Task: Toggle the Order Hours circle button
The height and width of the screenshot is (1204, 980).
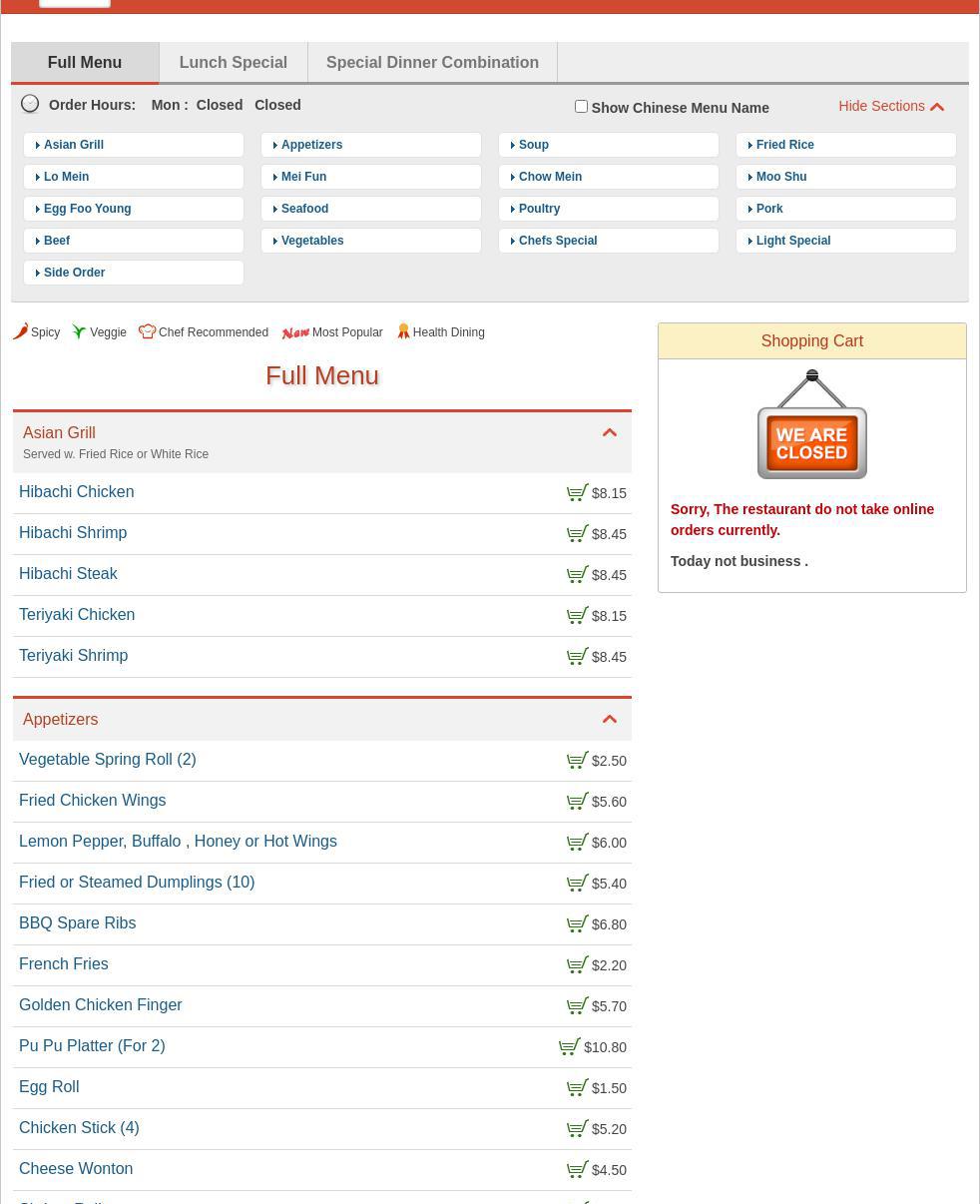Action: point(31,104)
